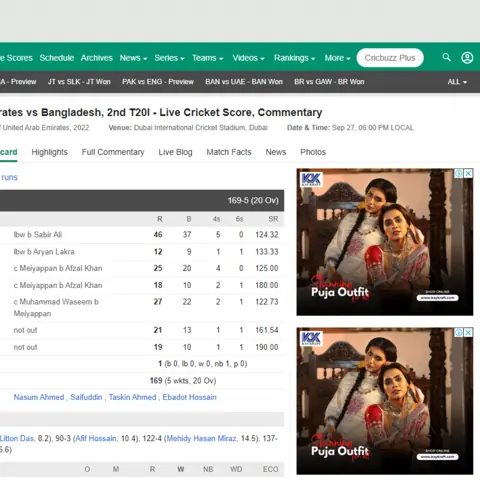Image resolution: width=480 pixels, height=480 pixels.
Task: Open Saifuddin player link
Action: tap(86, 397)
